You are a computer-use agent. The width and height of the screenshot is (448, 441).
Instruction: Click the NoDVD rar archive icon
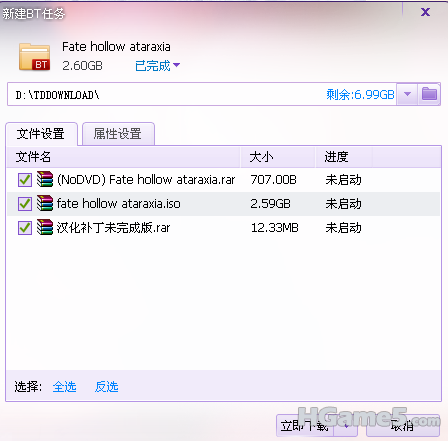pyautogui.click(x=45, y=179)
